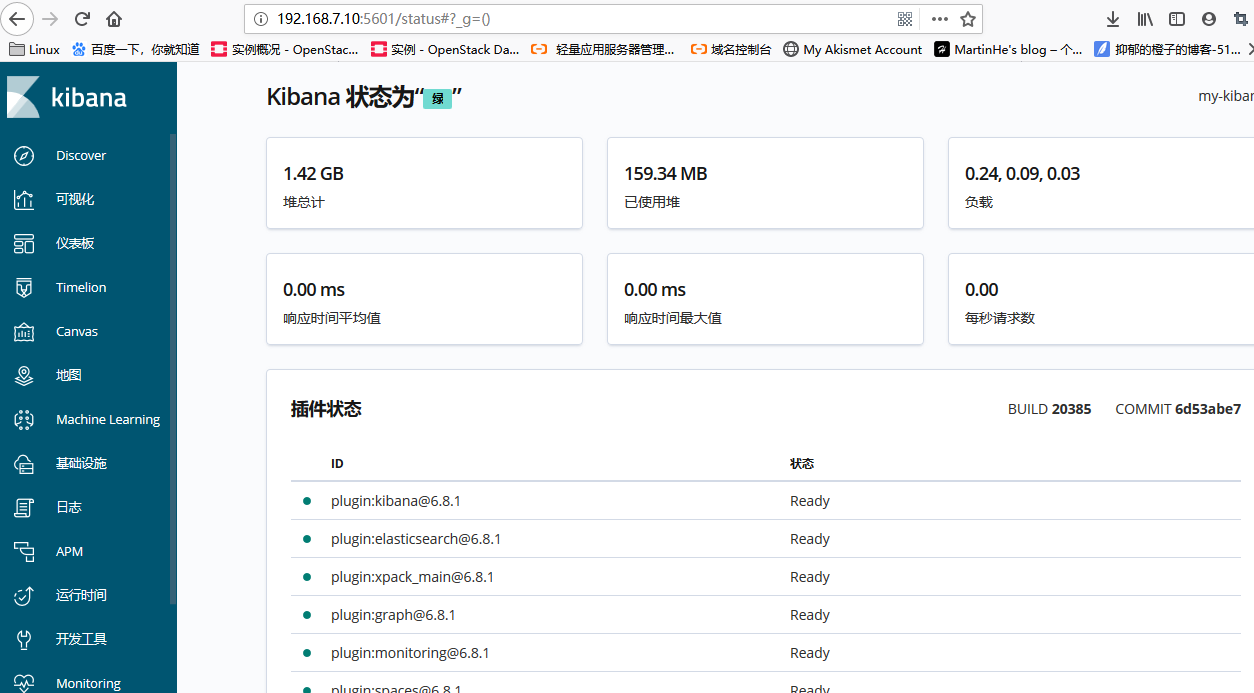Open Canvas via its sidebar icon

[x=24, y=332]
